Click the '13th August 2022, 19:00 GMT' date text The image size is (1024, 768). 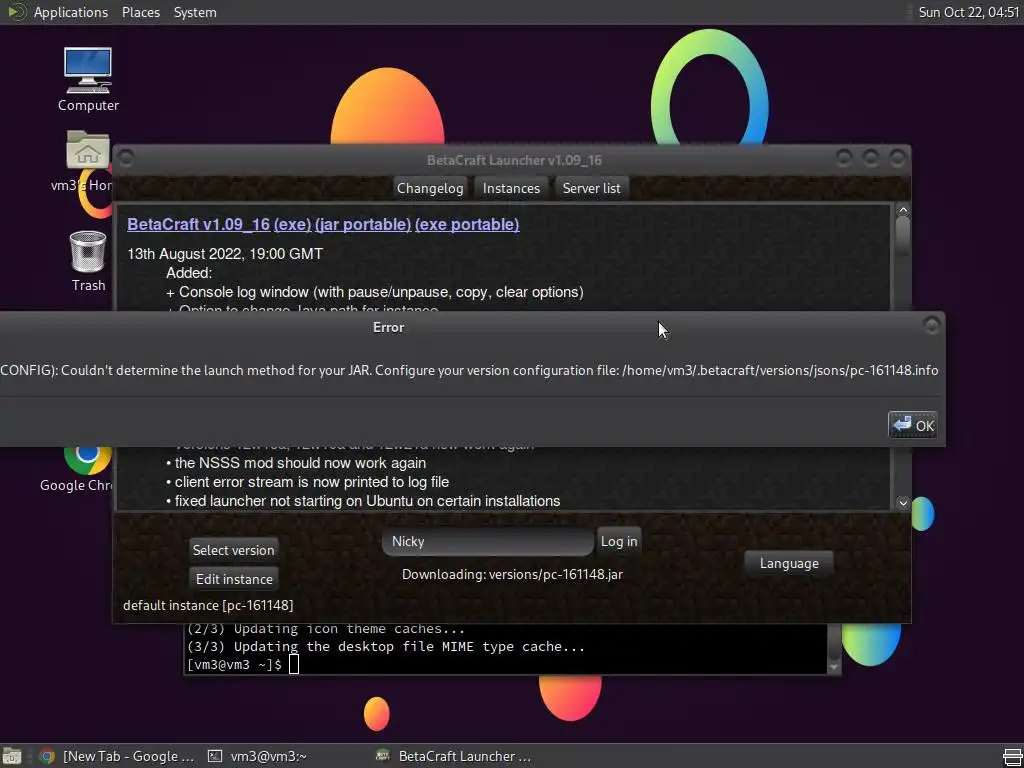click(225, 253)
